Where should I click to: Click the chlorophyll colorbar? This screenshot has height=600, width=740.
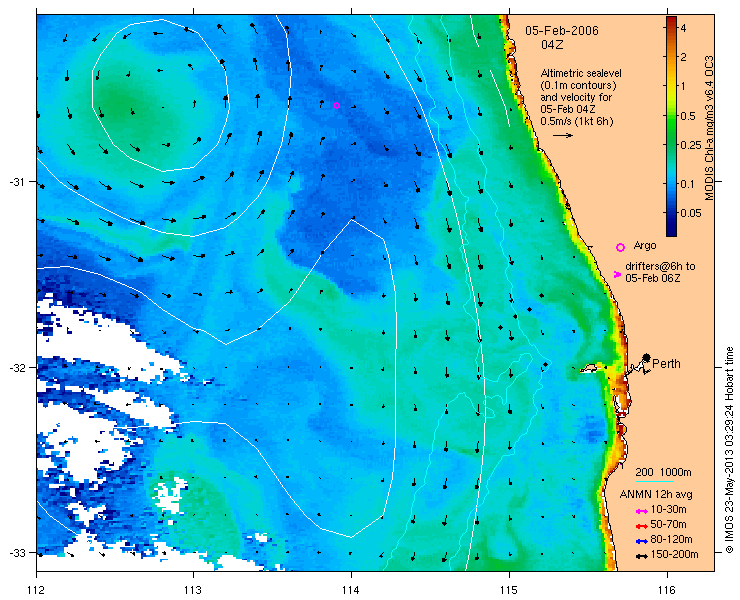(x=671, y=126)
